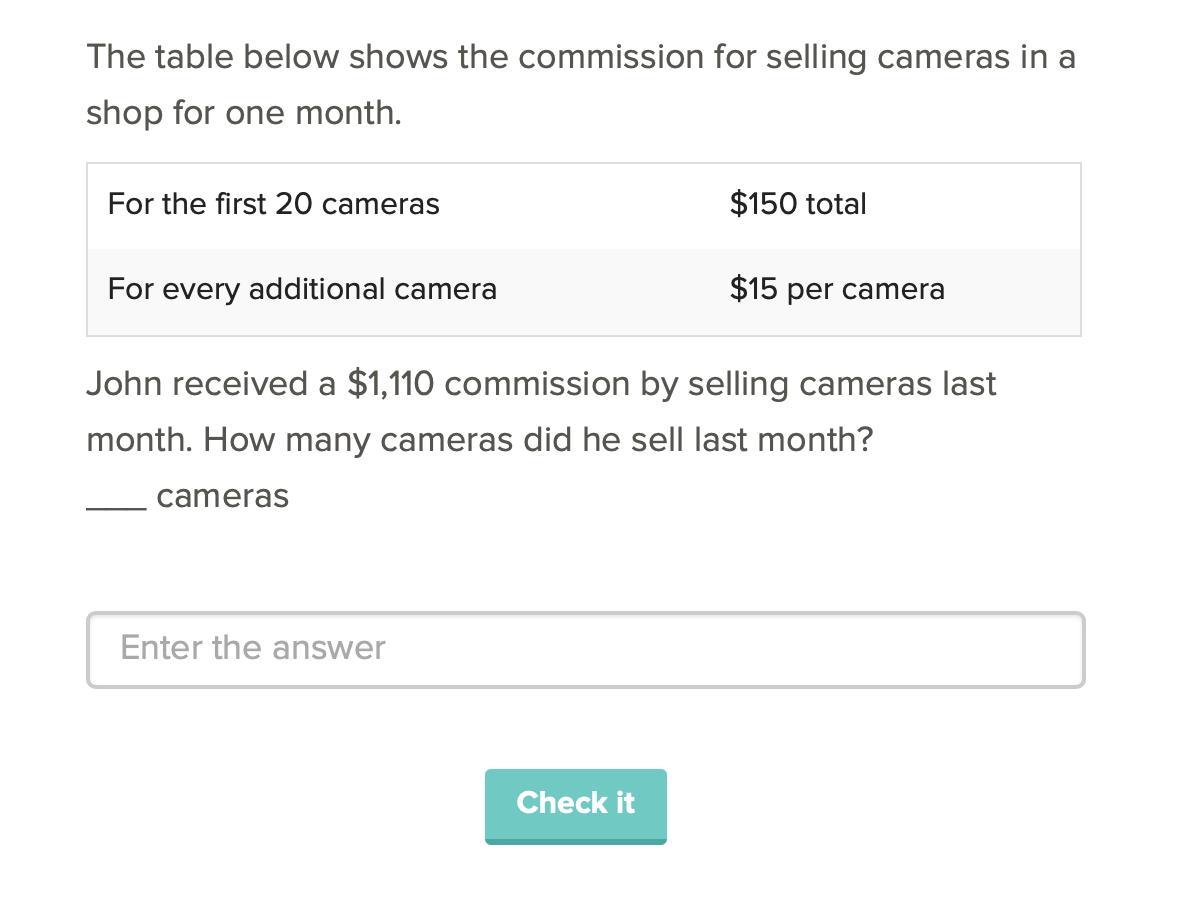The image size is (1192, 910).
Task: Click the "$1,110" amount in the question
Action: pyautogui.click(x=390, y=384)
